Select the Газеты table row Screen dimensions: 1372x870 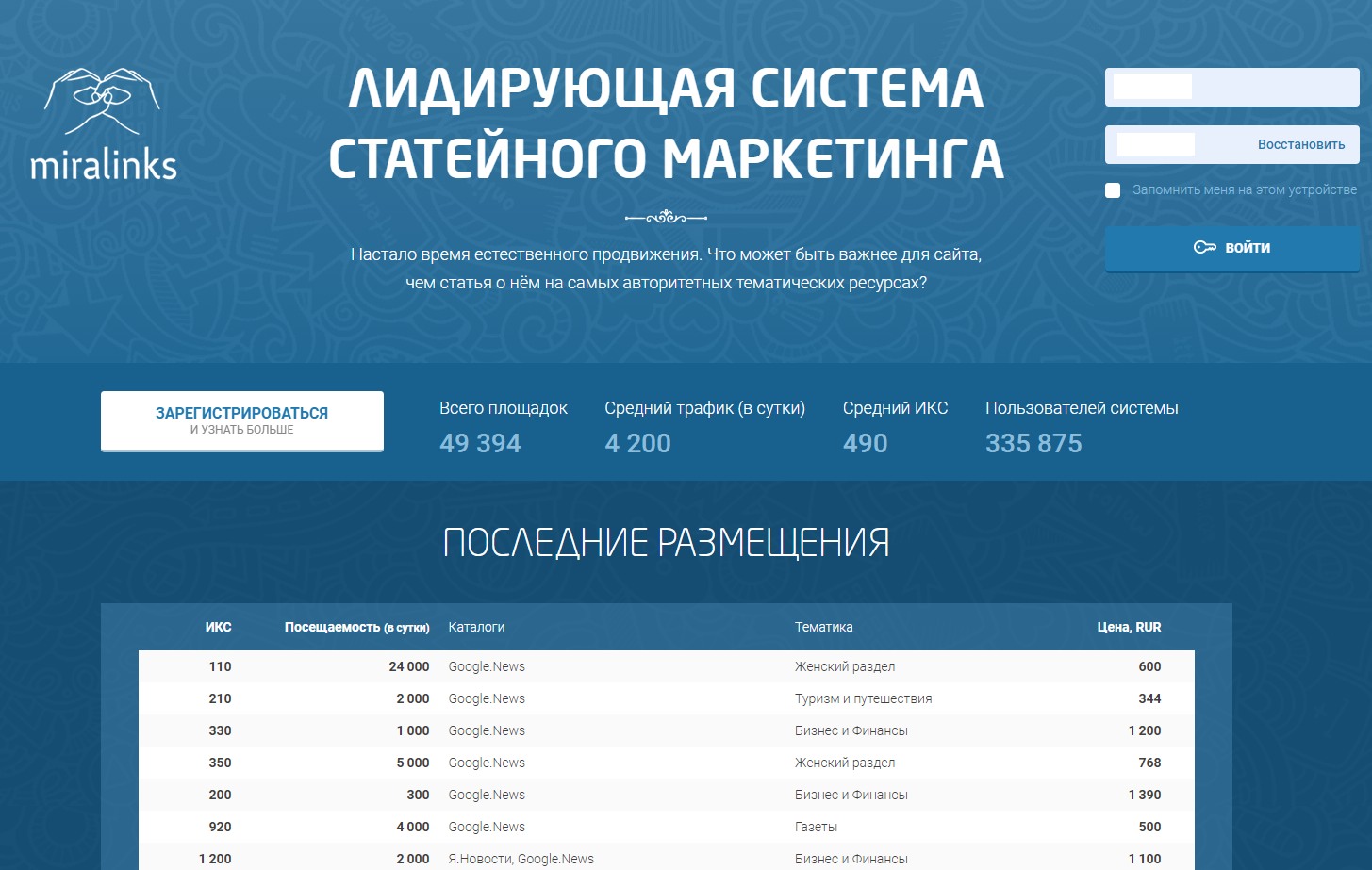pyautogui.click(x=666, y=827)
